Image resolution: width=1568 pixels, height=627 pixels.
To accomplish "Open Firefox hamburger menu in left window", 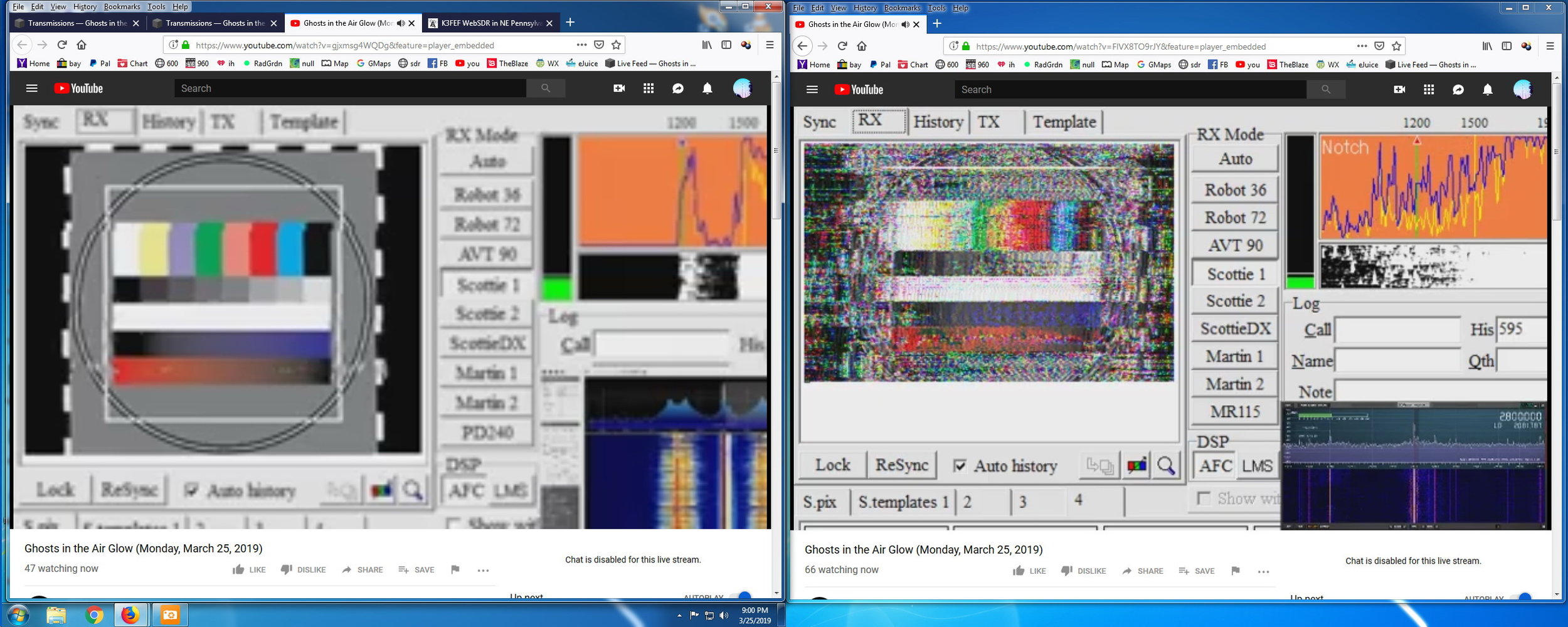I will click(770, 45).
